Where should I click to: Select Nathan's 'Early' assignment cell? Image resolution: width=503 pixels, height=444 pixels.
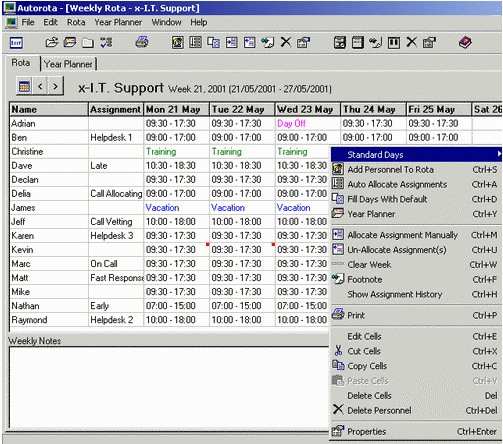tap(116, 306)
